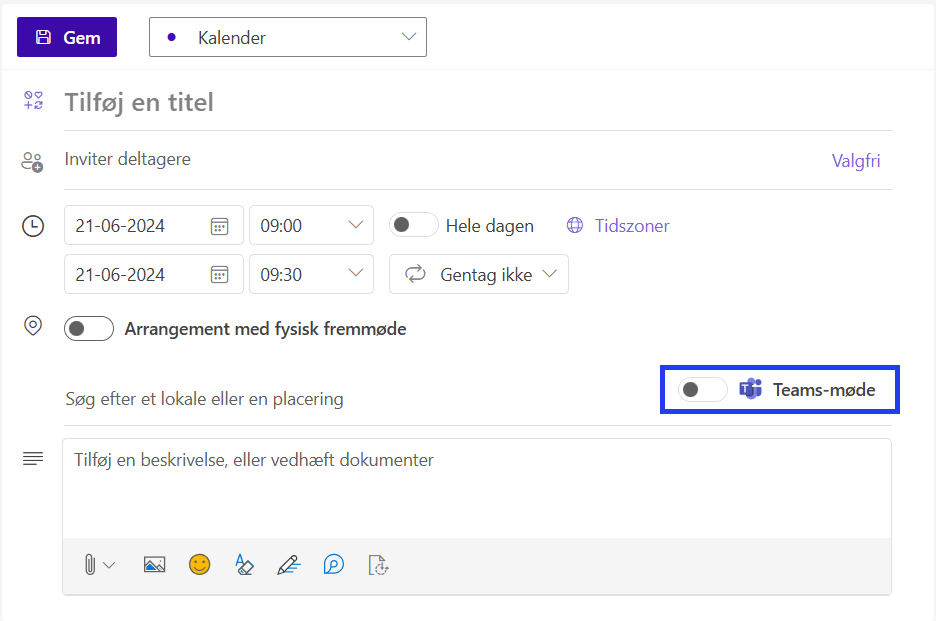Click the document template icon in toolbar
Viewport: 936px width, 621px height.
click(x=378, y=564)
